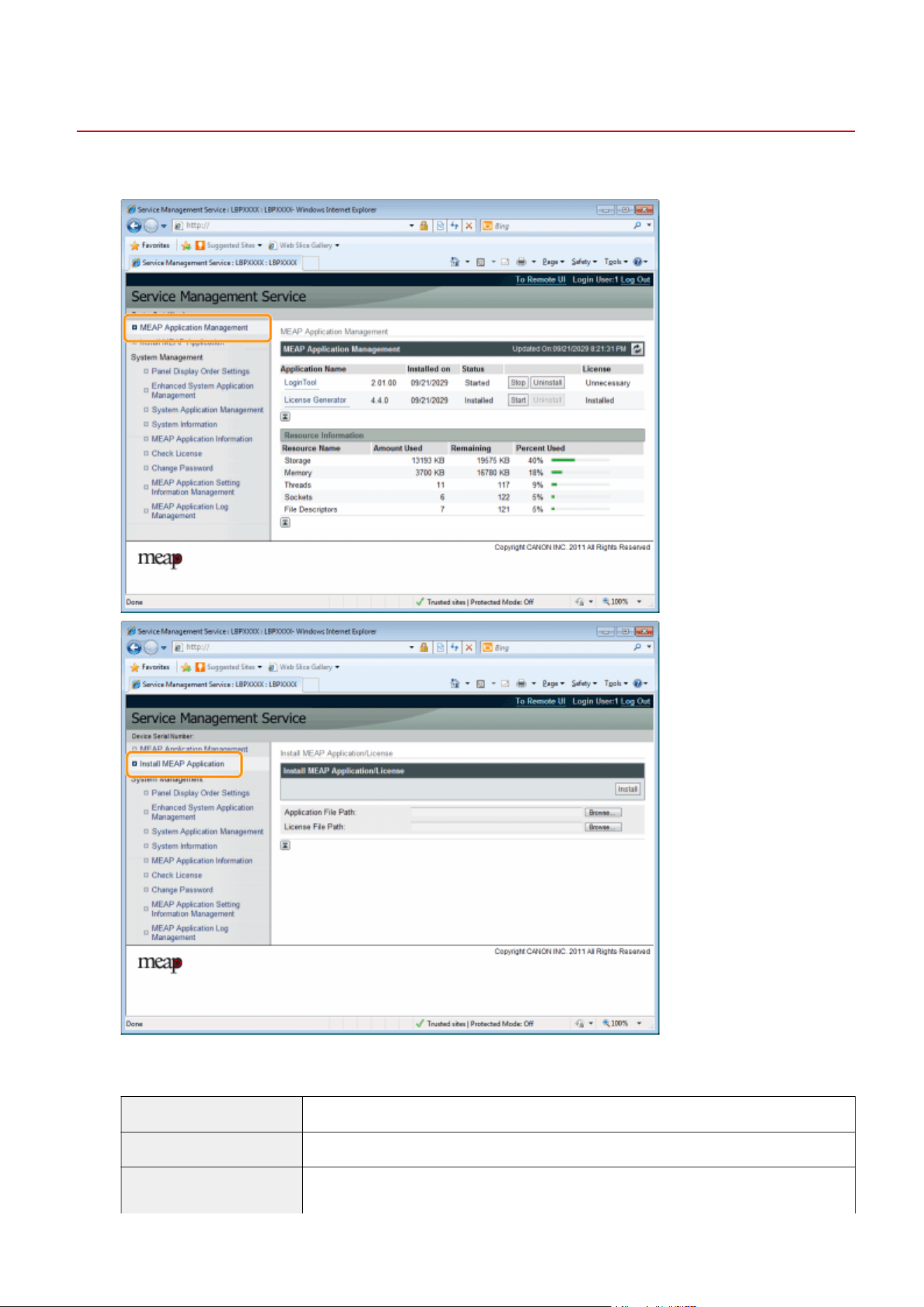
Task: Open Page menu in bottom browser window
Action: [553, 684]
